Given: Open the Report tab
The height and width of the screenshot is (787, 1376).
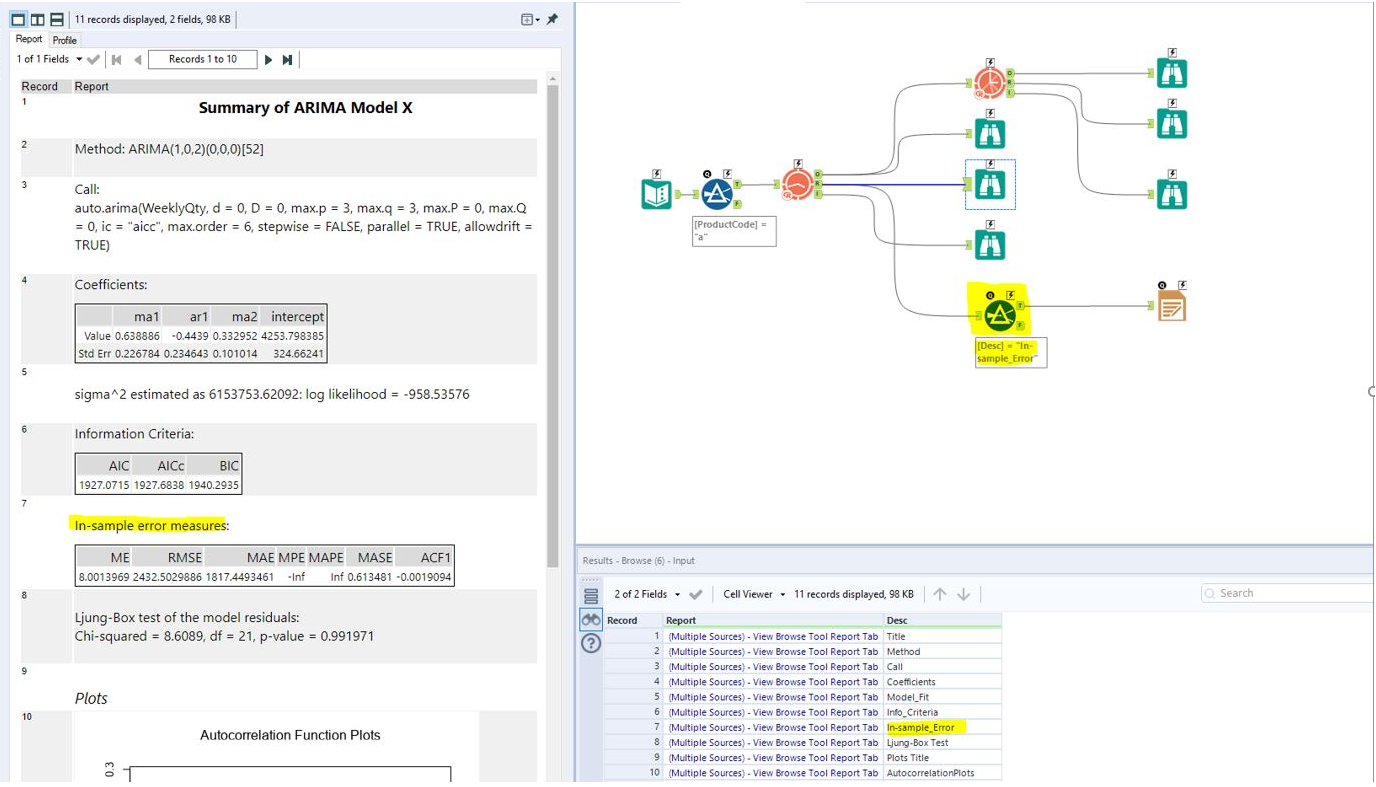Looking at the screenshot, I should [x=29, y=39].
